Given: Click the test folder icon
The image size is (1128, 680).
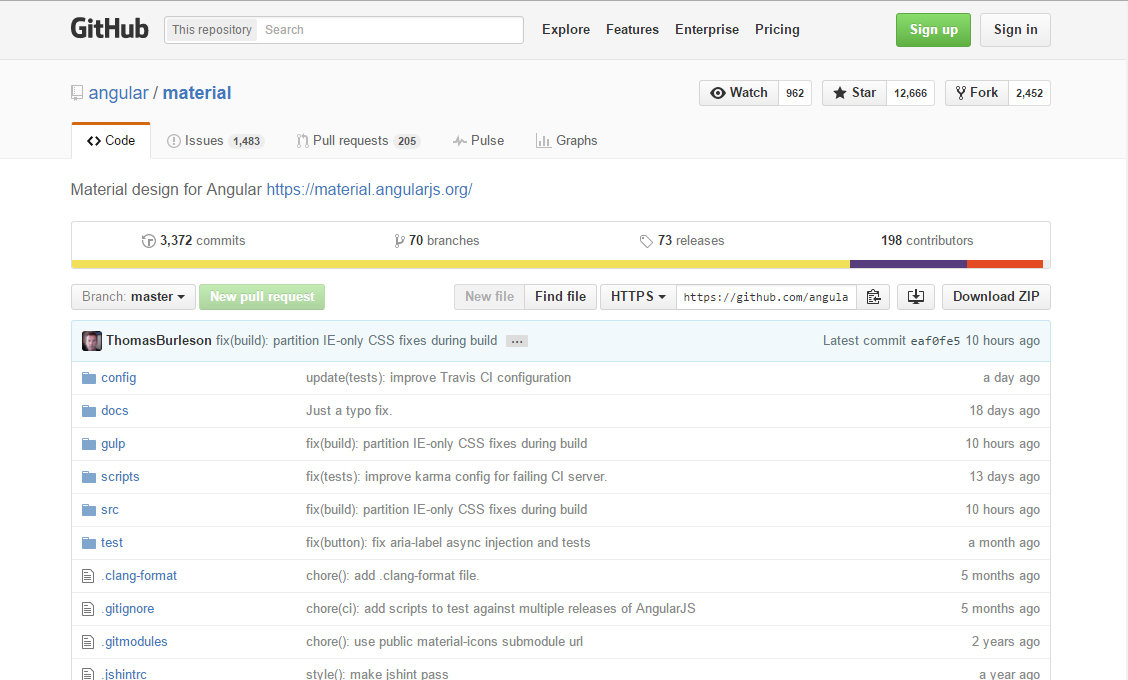Looking at the screenshot, I should point(88,543).
